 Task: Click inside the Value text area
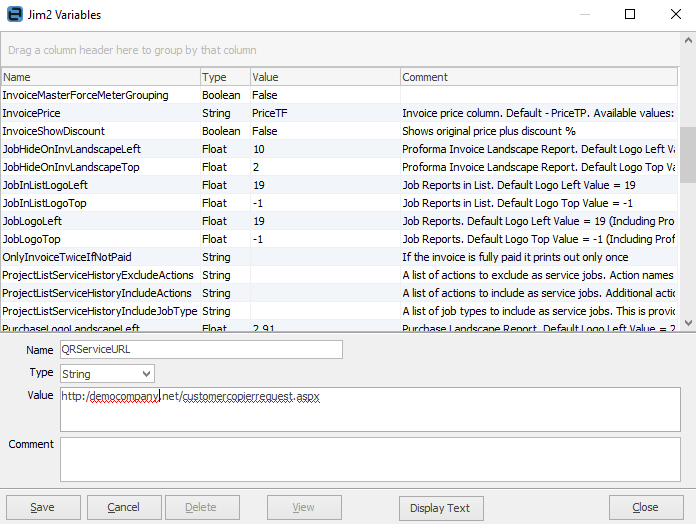[368, 410]
